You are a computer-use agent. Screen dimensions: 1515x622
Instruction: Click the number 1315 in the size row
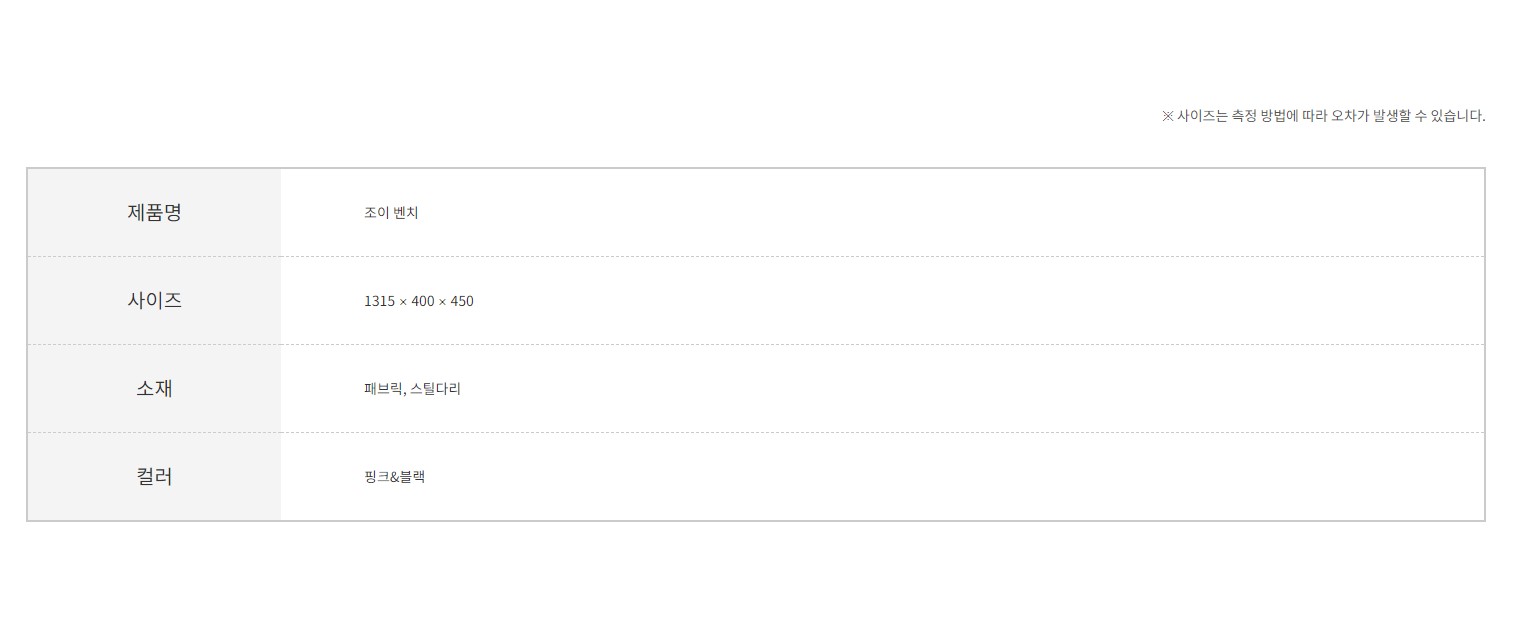click(x=379, y=301)
